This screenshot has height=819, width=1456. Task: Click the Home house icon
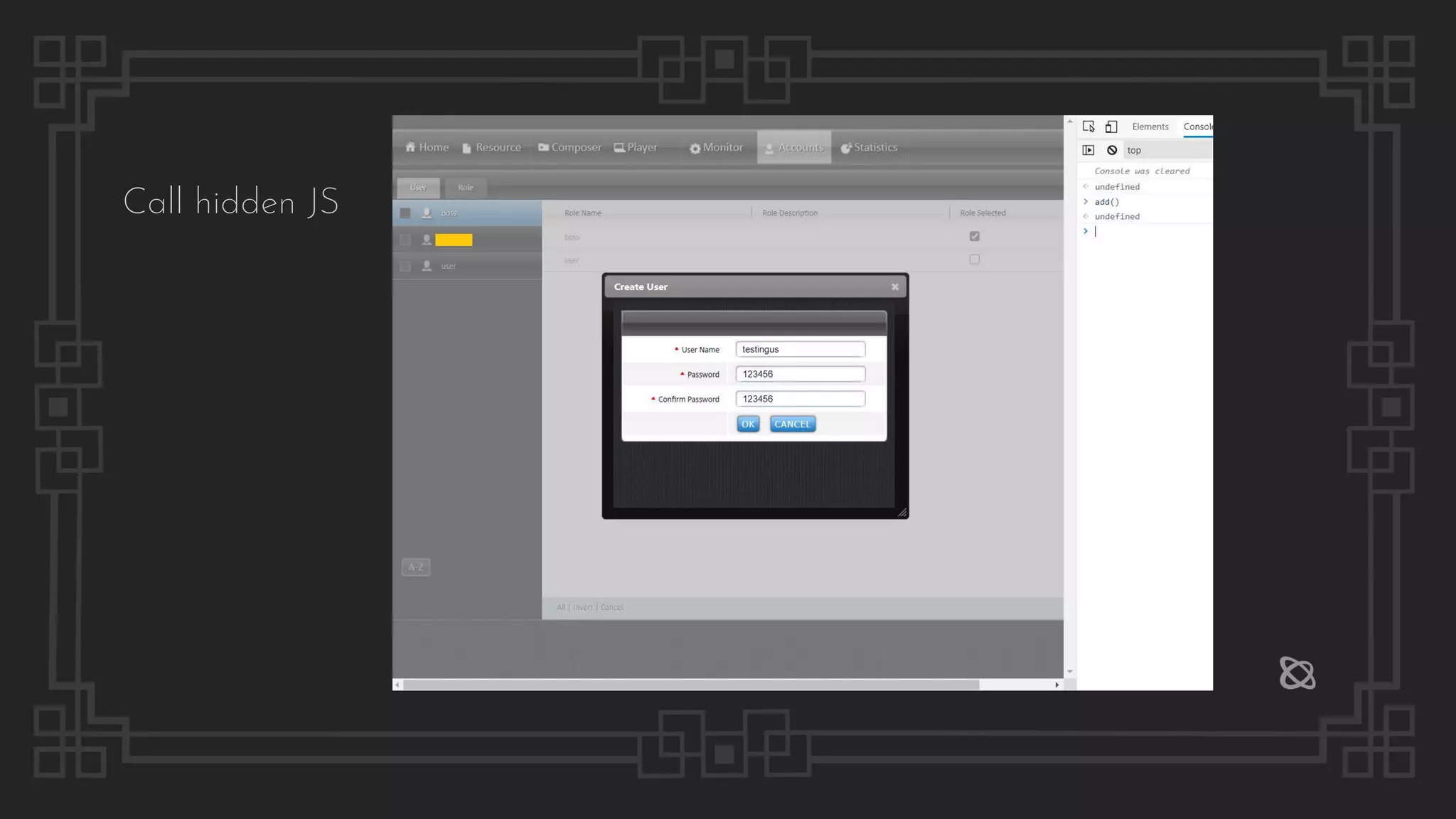pos(410,147)
